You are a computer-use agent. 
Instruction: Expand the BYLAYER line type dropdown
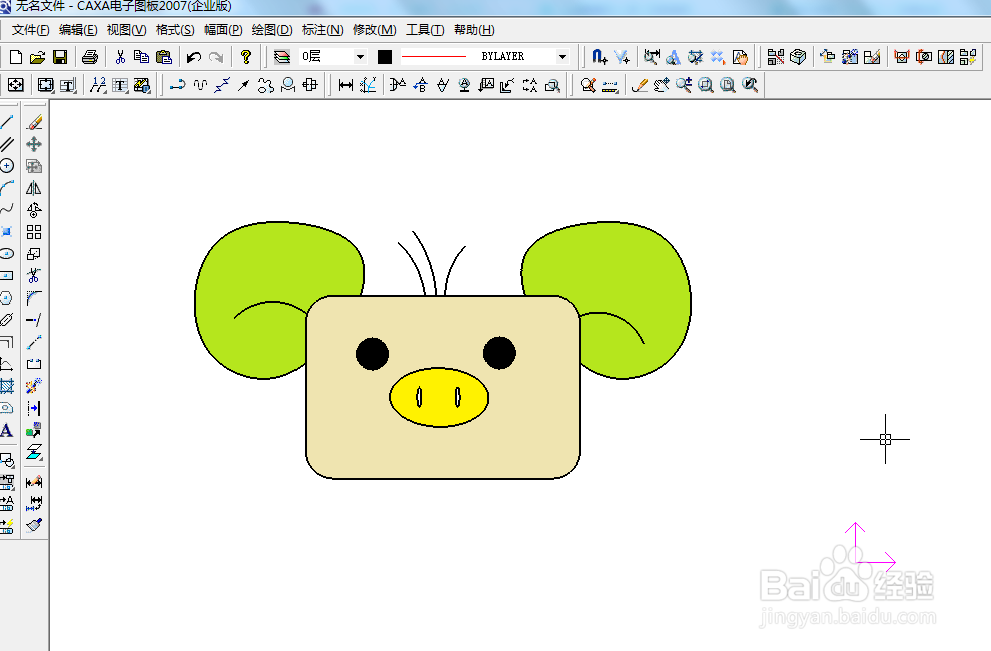[562, 57]
